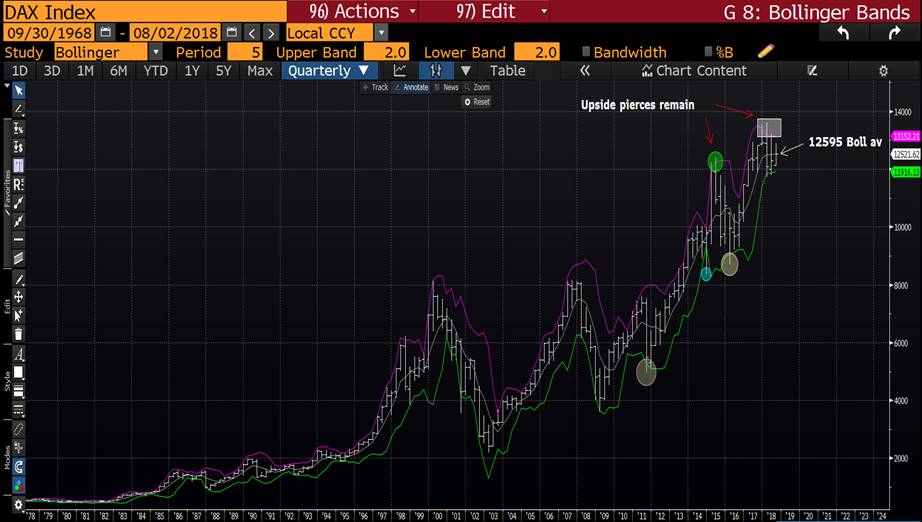The width and height of the screenshot is (922, 522).
Task: Toggle the snap crosshair mode icon
Action: tap(19, 448)
